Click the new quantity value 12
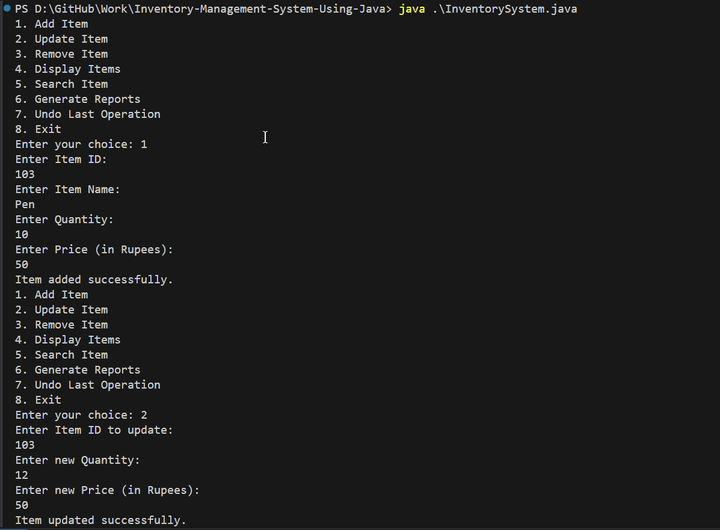720x530 pixels. click(22, 475)
